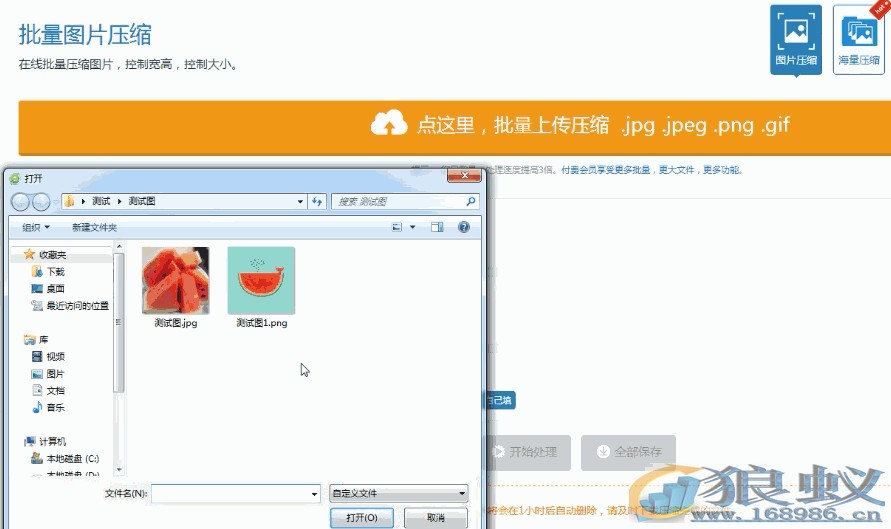Click the orange batch upload banner
The image size is (891, 529).
coord(455,127)
